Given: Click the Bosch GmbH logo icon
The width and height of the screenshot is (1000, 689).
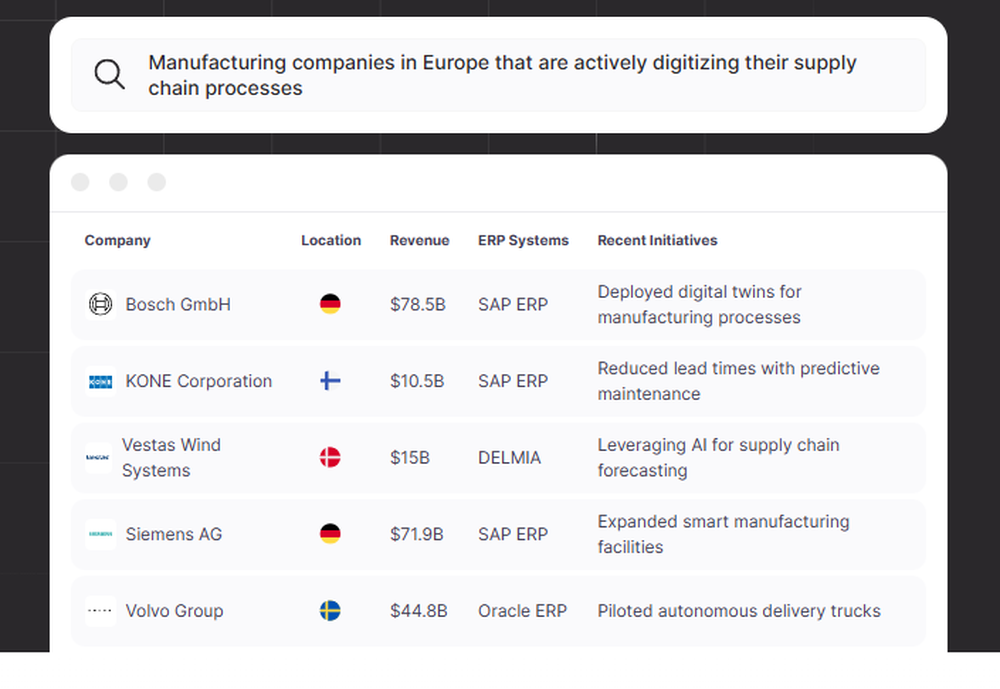Looking at the screenshot, I should [x=100, y=304].
